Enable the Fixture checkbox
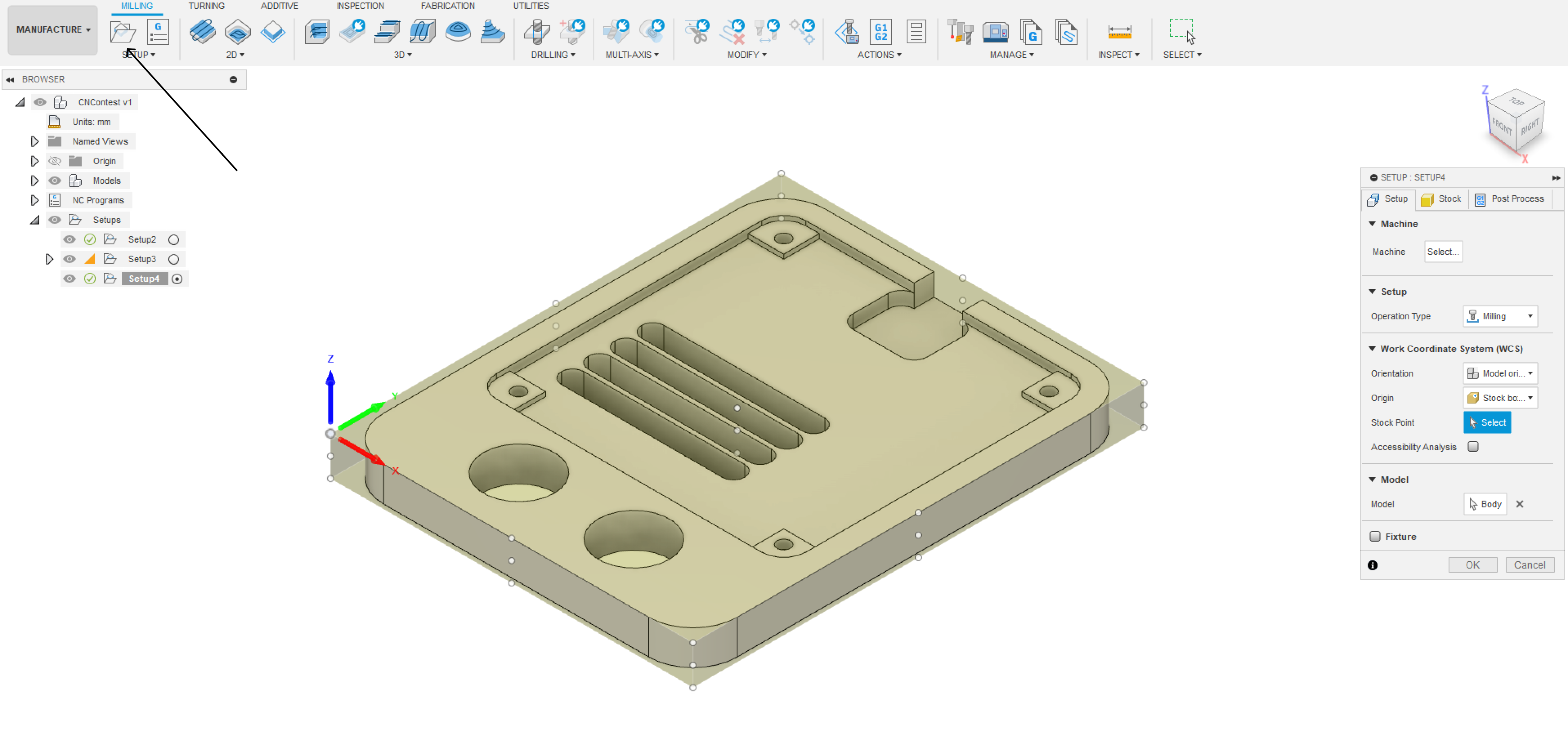The width and height of the screenshot is (1568, 745). (x=1375, y=536)
